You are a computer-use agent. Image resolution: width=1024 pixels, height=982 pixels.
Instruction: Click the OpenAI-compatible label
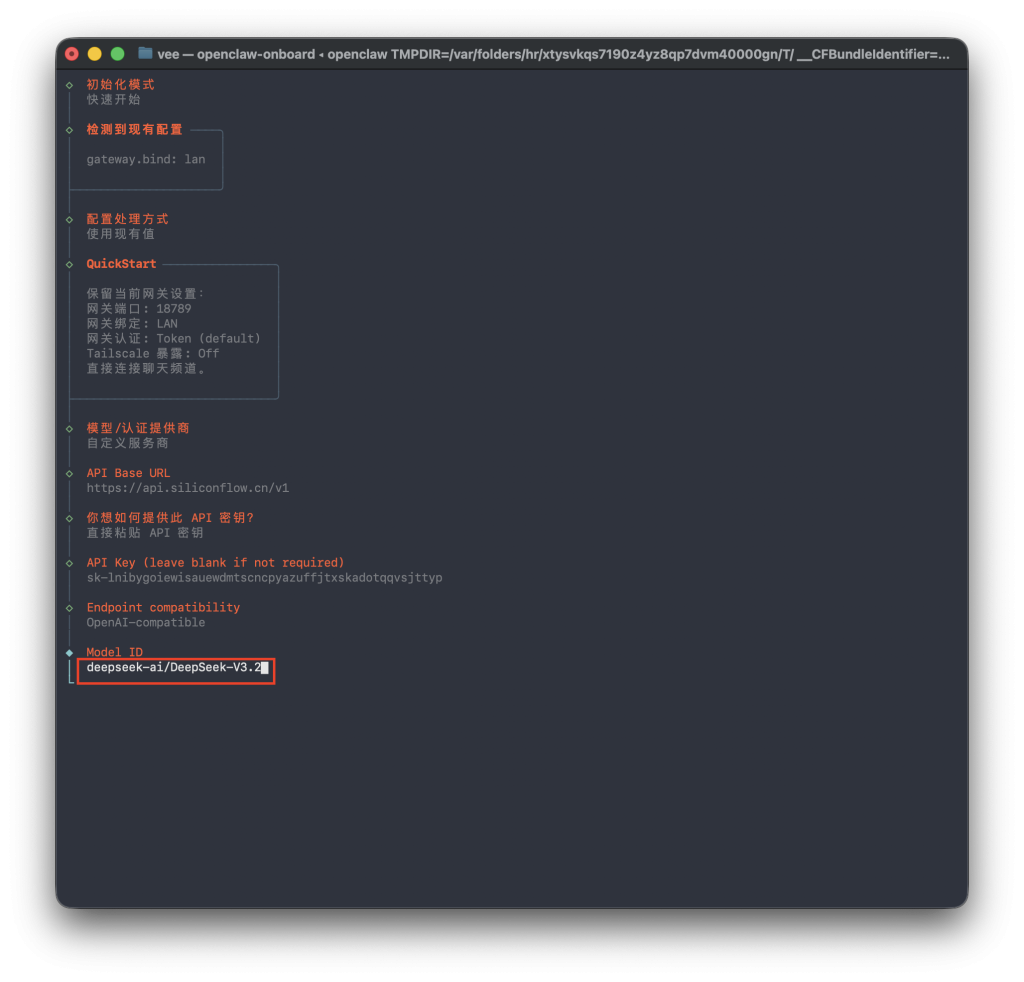tap(143, 622)
